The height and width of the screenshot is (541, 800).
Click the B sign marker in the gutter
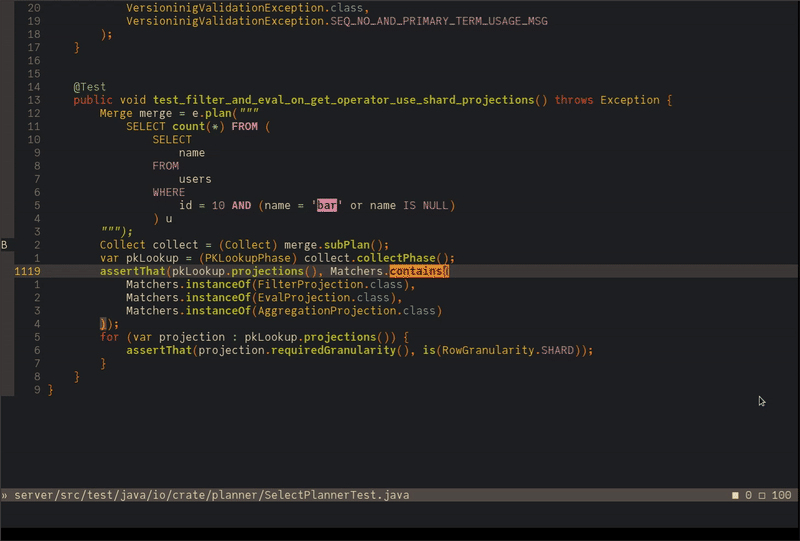coord(4,245)
